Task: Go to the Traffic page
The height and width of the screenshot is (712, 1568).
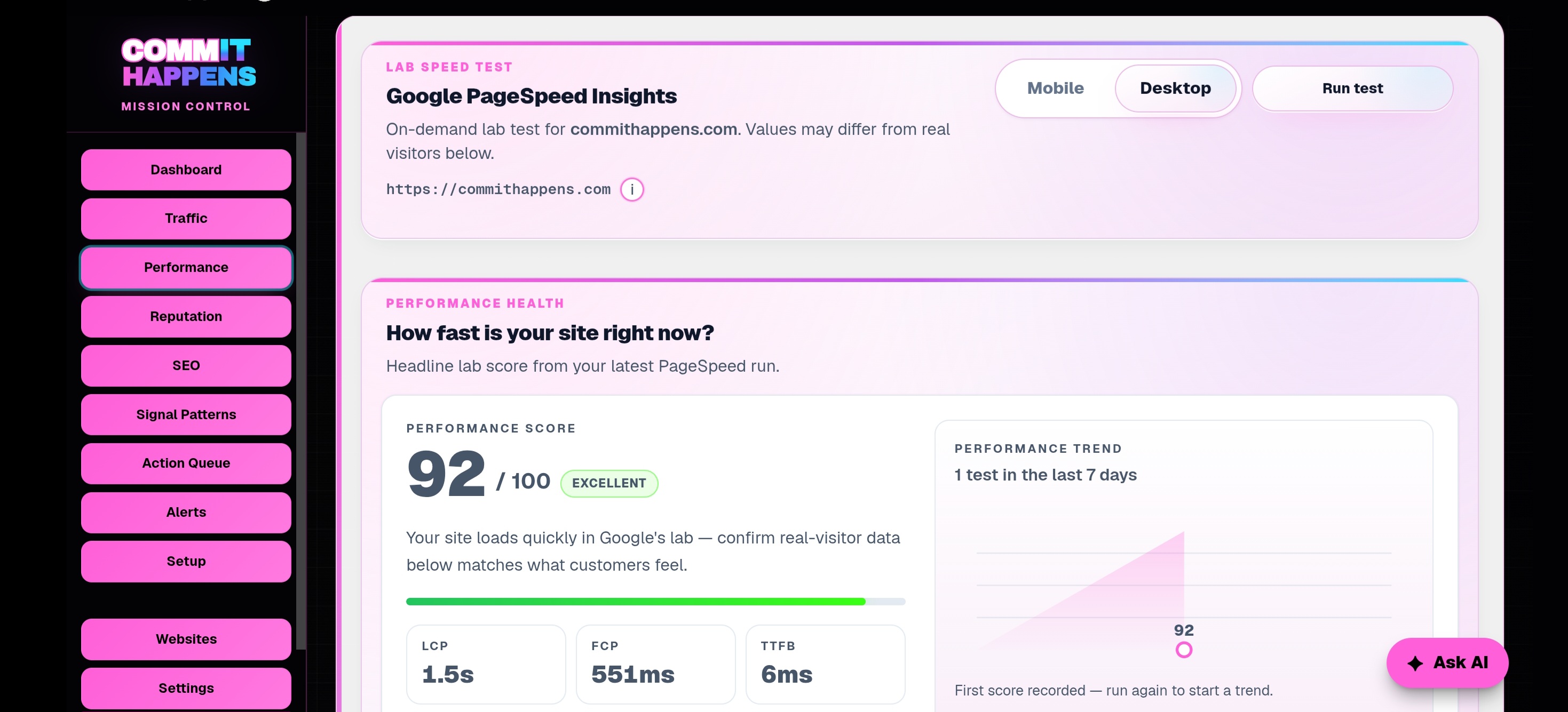Action: pyautogui.click(x=186, y=218)
